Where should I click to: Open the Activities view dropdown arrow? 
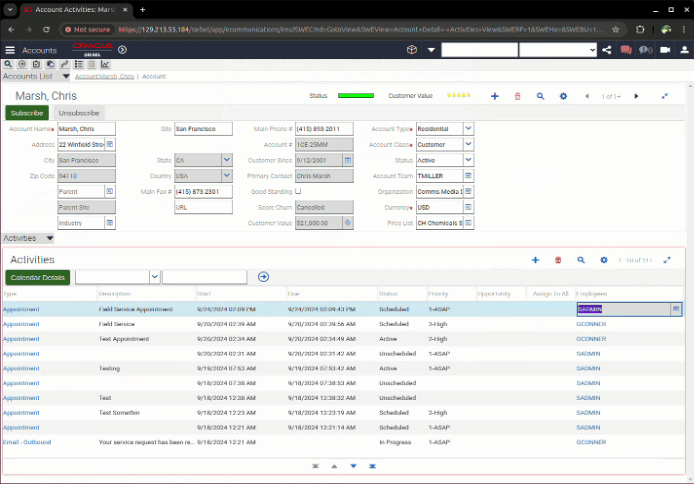tap(50, 238)
